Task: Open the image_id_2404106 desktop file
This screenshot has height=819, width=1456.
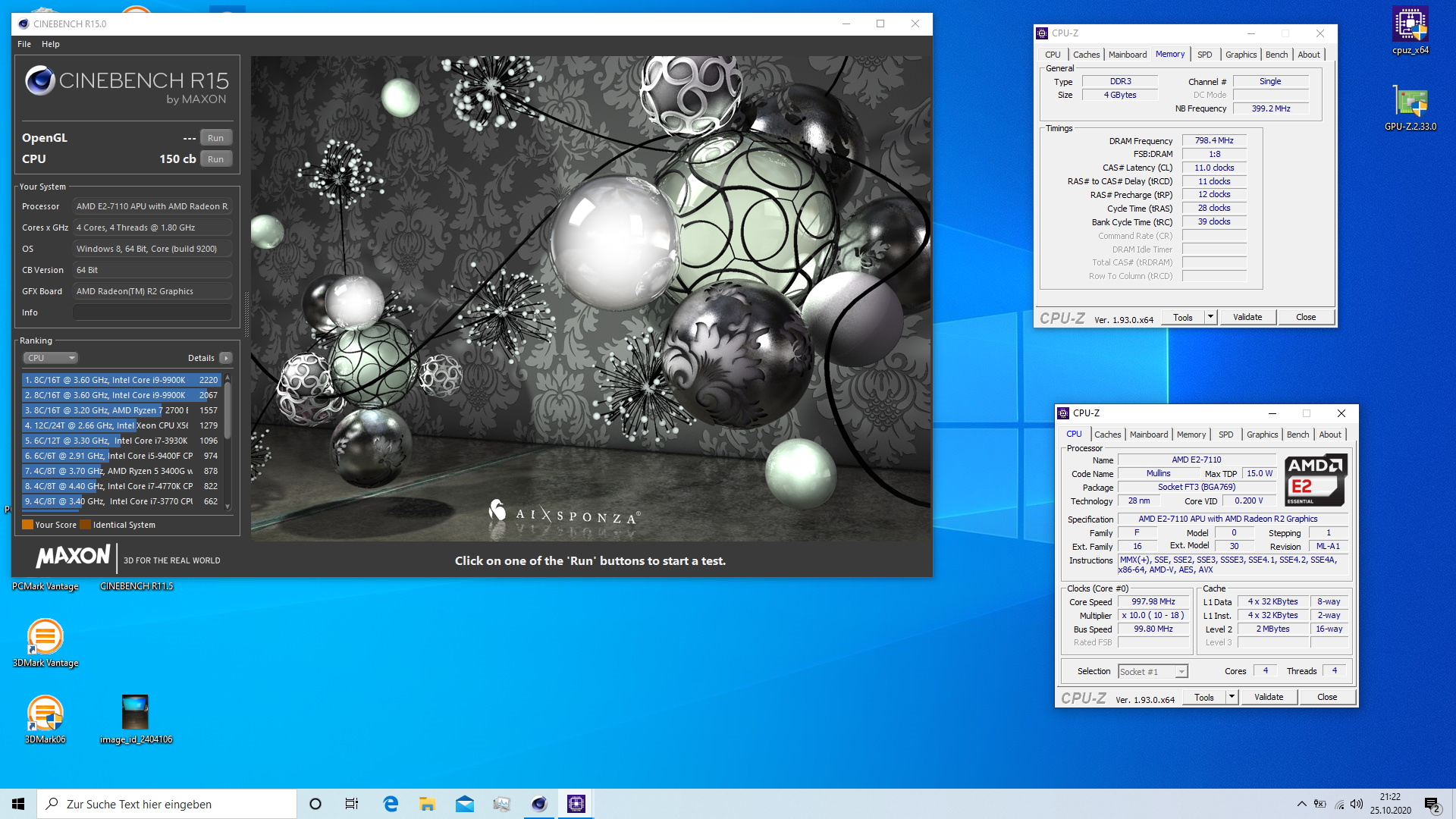Action: 136,720
